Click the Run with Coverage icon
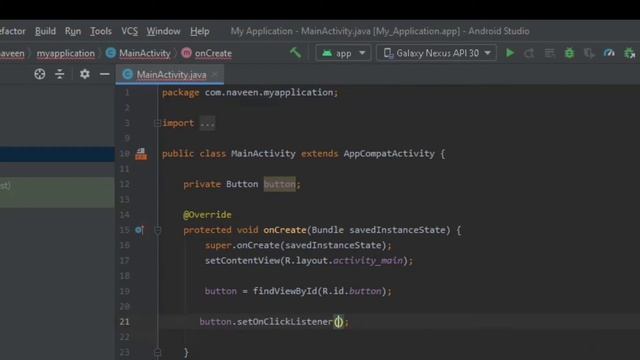 [589, 53]
